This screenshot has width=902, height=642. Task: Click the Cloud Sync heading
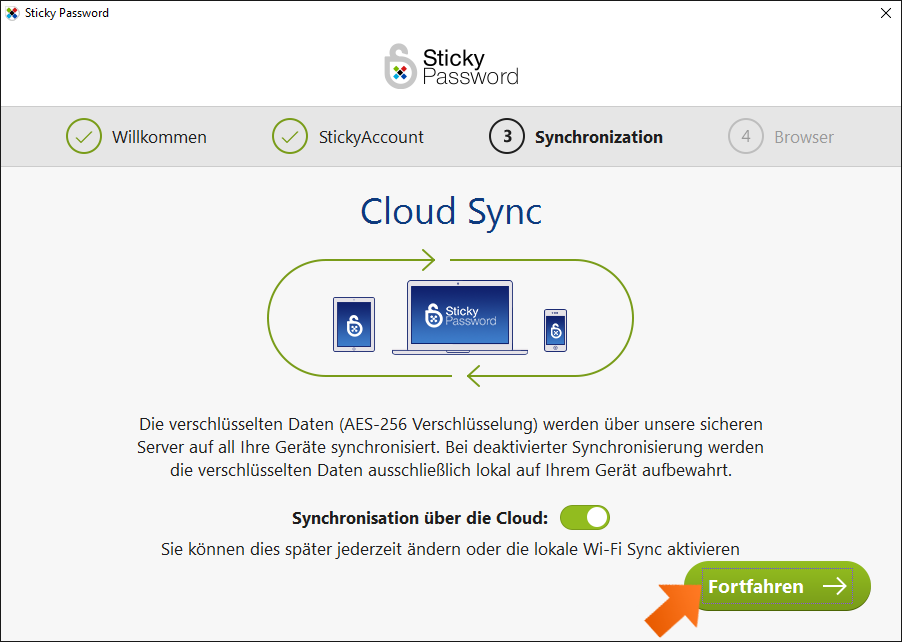pos(451,212)
